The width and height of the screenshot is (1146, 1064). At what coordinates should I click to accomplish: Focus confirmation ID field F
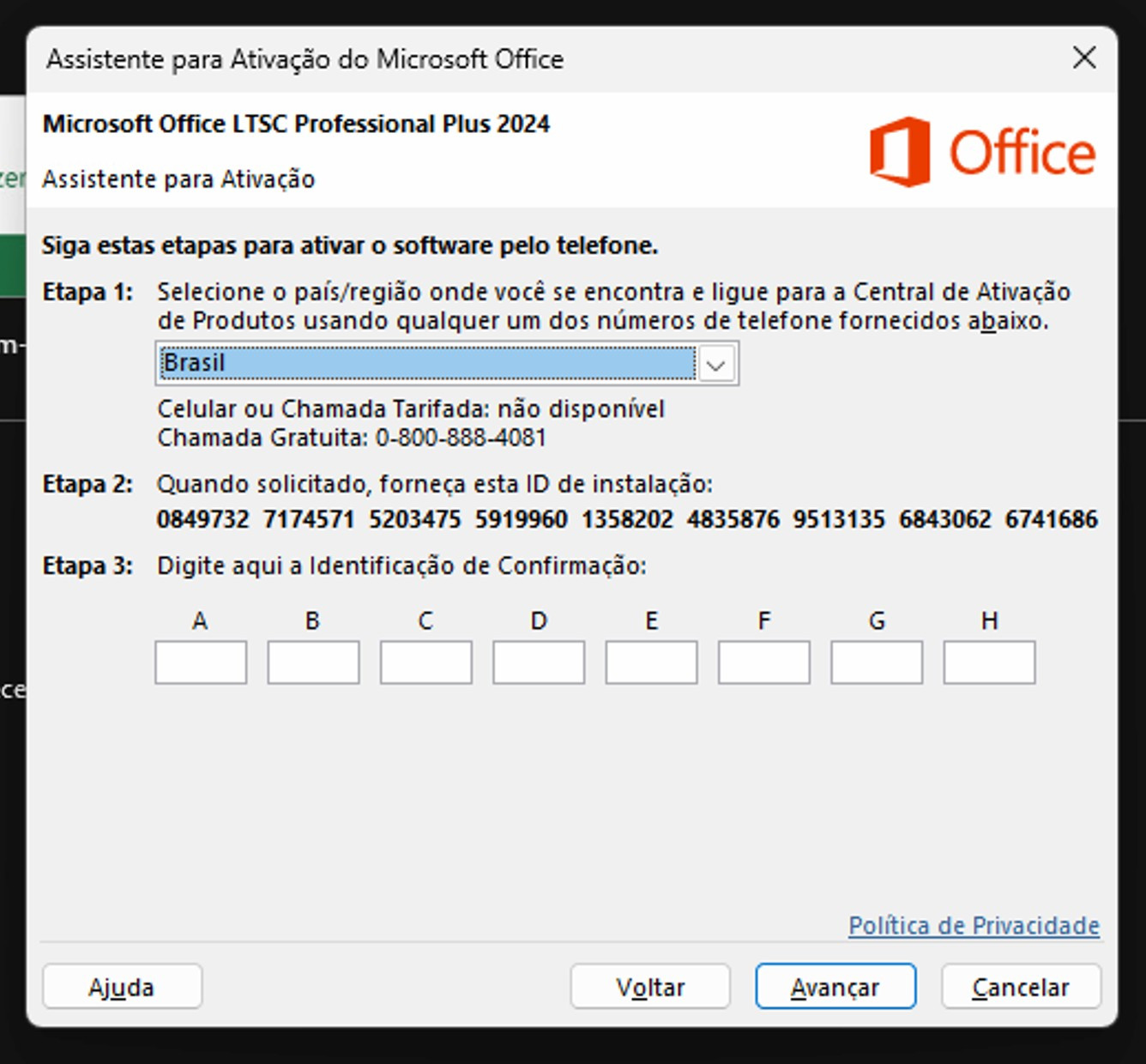tap(764, 662)
